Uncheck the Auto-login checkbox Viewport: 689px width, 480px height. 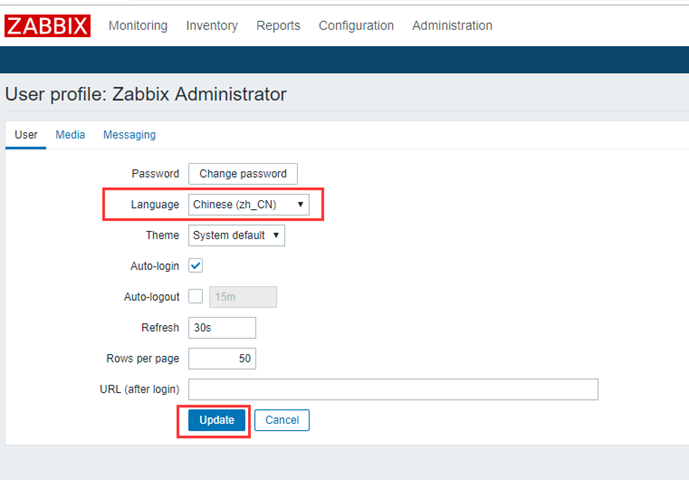point(196,265)
